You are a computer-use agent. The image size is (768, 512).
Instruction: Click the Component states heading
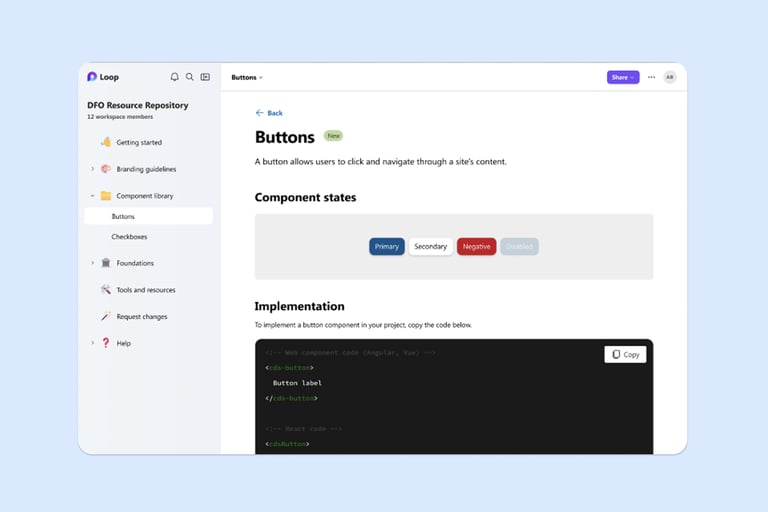coord(305,197)
